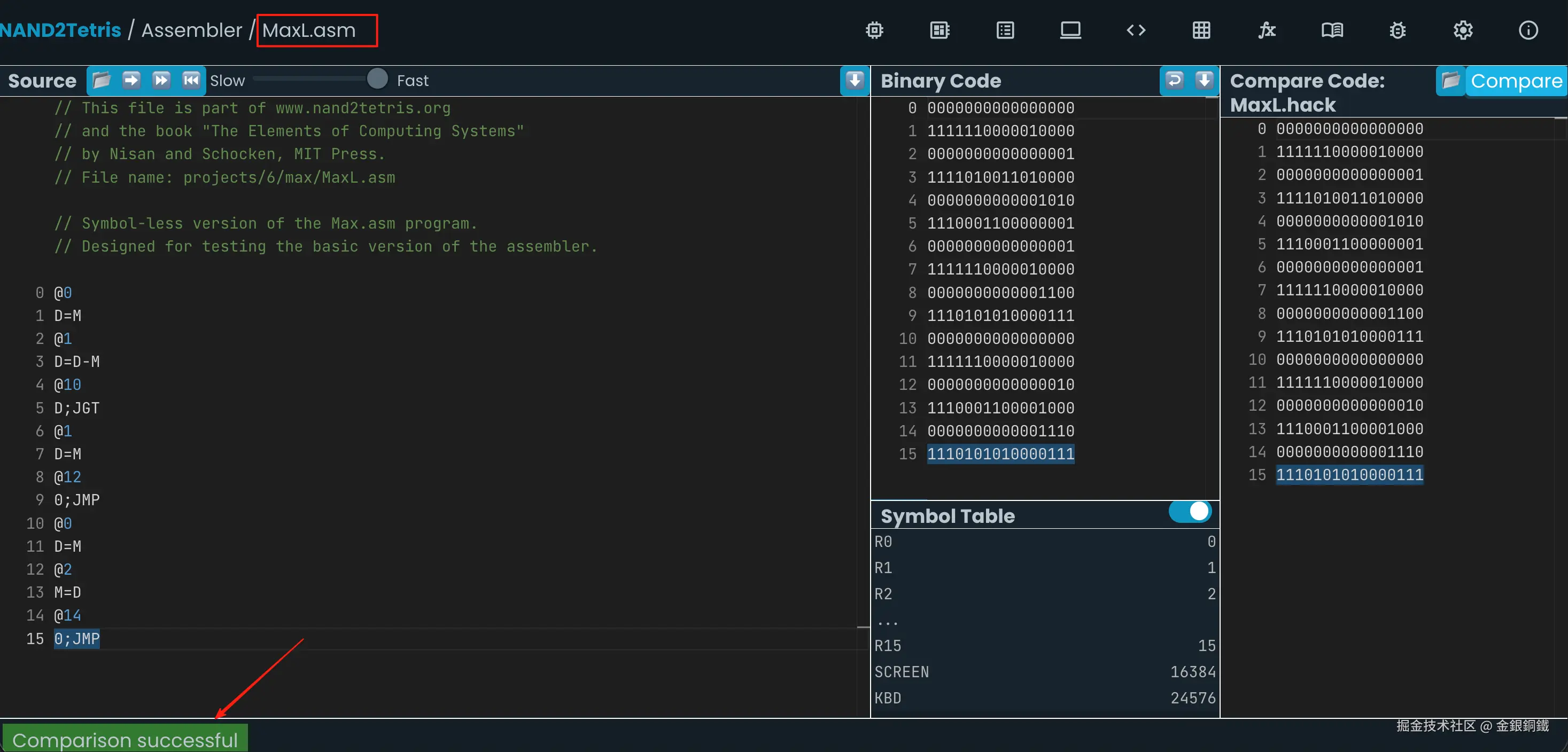Open the VM Emulator laptop icon
Image resolution: width=1568 pixels, height=752 pixels.
coord(1070,30)
